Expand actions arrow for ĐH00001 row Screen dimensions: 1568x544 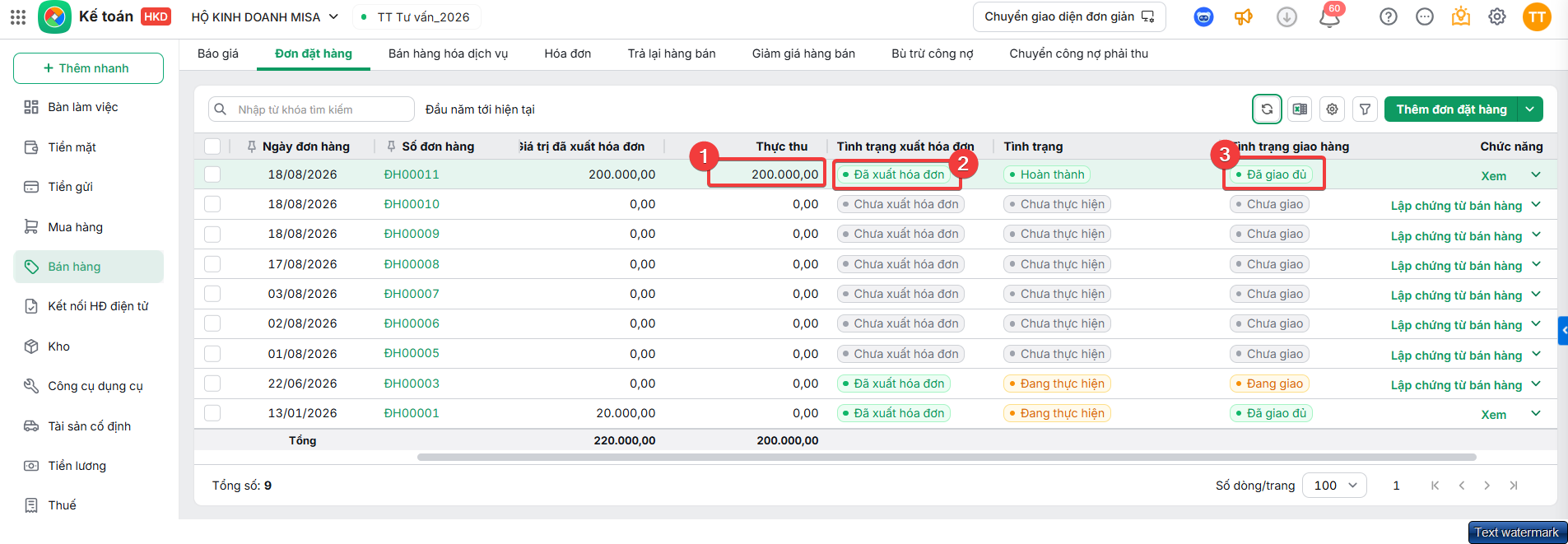pos(1536,413)
